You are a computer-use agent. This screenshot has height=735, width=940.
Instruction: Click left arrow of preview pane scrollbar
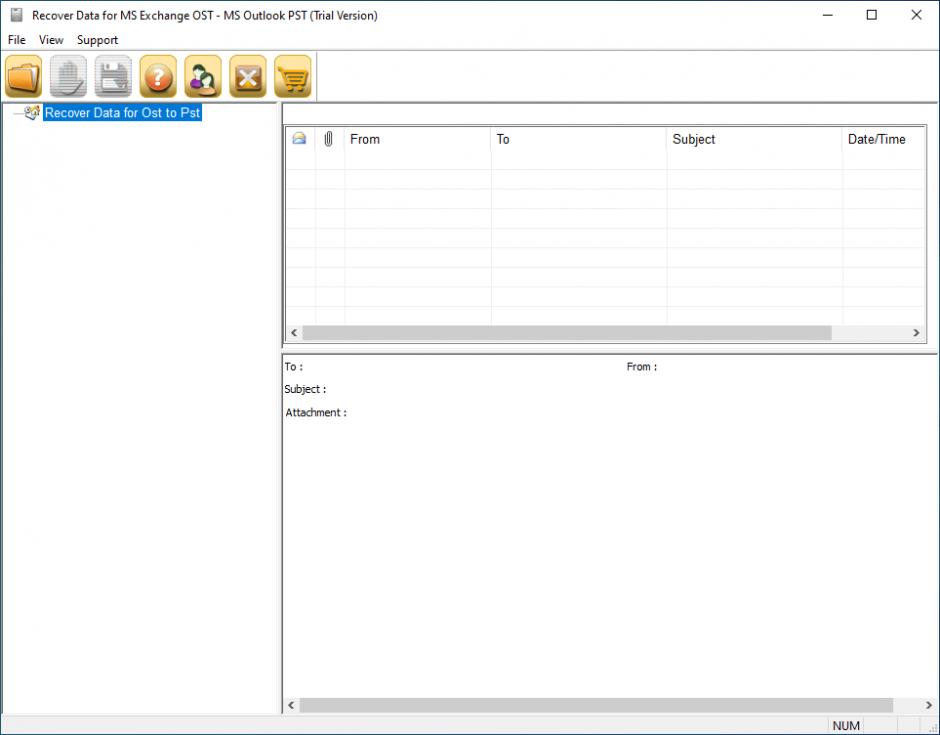pyautogui.click(x=291, y=705)
